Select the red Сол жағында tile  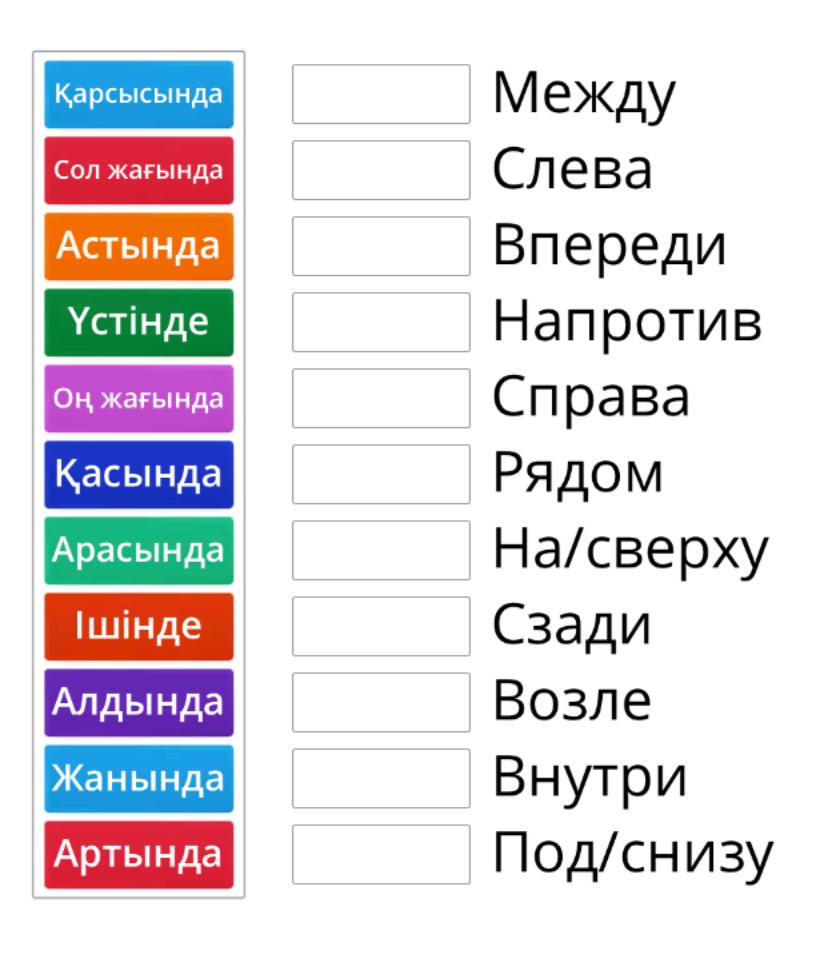coord(138,171)
